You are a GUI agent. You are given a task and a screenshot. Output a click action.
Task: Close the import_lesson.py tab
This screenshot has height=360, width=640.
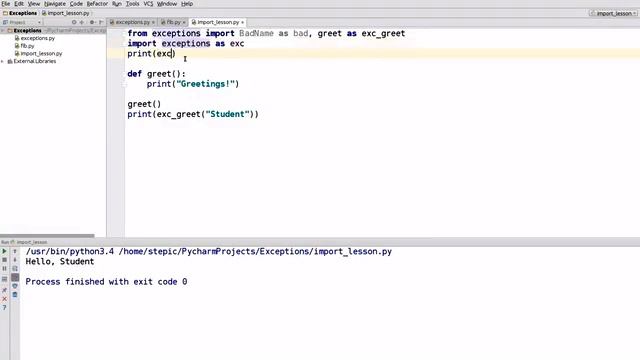click(x=242, y=22)
